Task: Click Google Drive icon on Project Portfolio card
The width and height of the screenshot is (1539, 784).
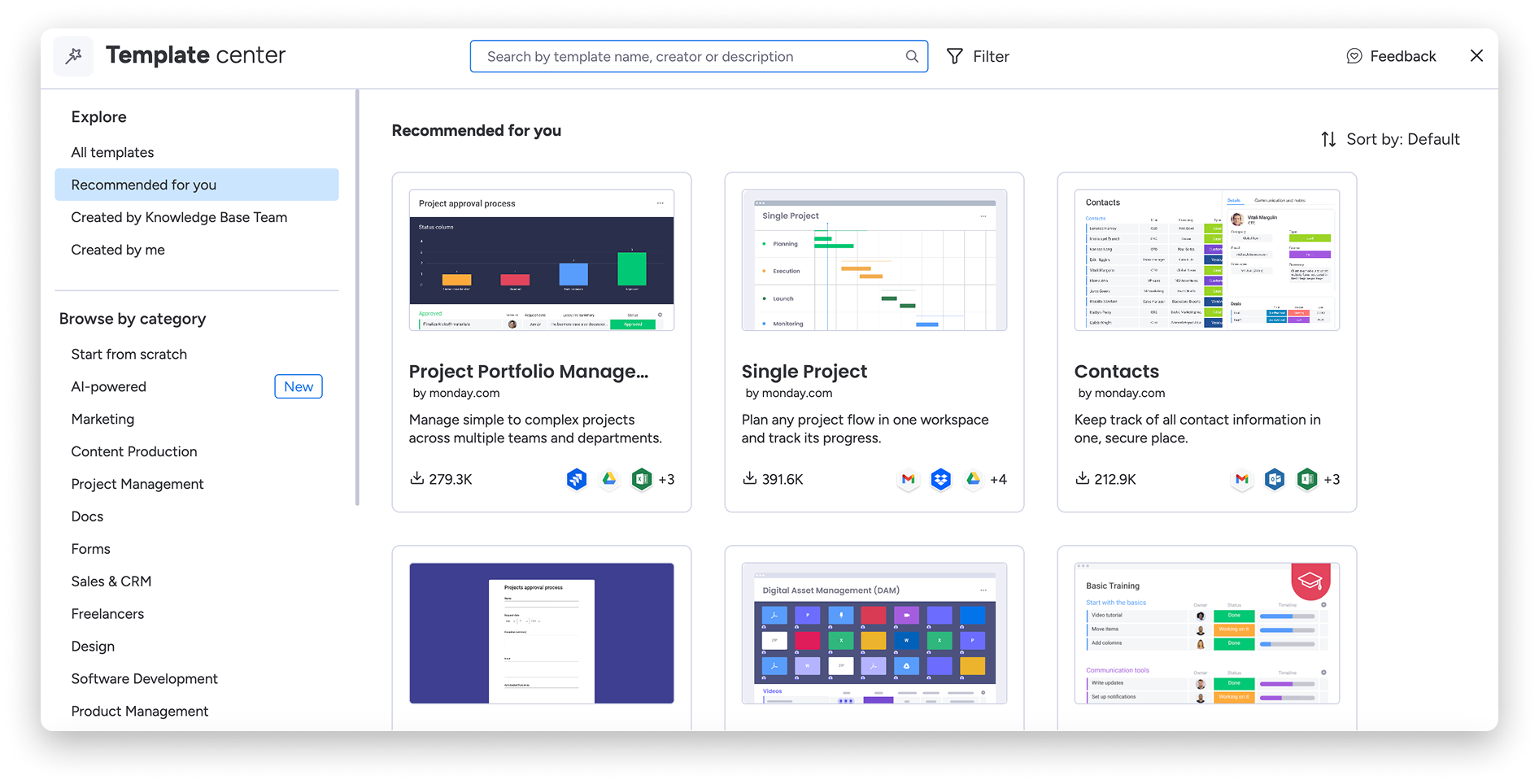Action: click(x=609, y=479)
